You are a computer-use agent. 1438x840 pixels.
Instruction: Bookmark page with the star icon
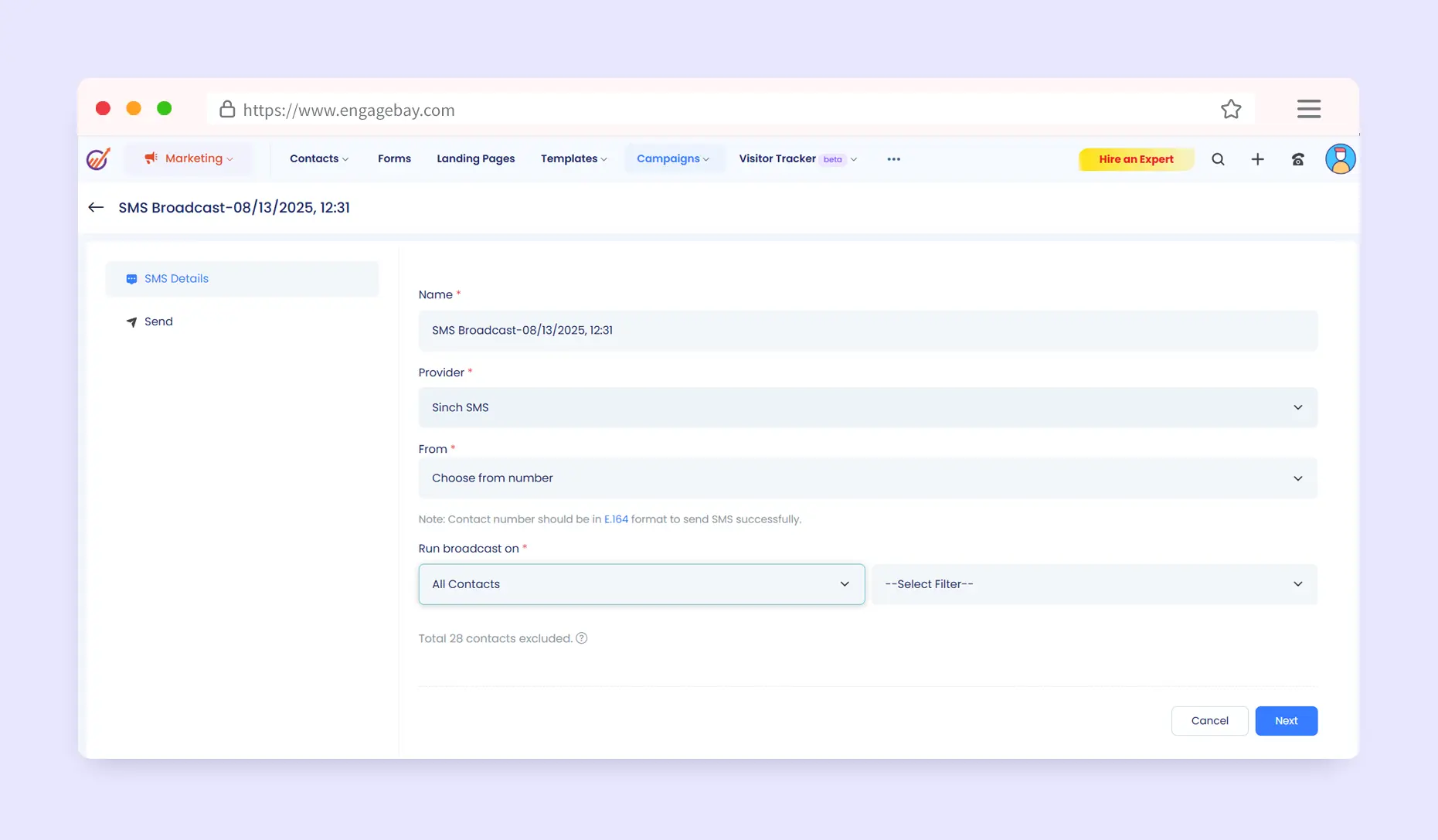click(1231, 110)
